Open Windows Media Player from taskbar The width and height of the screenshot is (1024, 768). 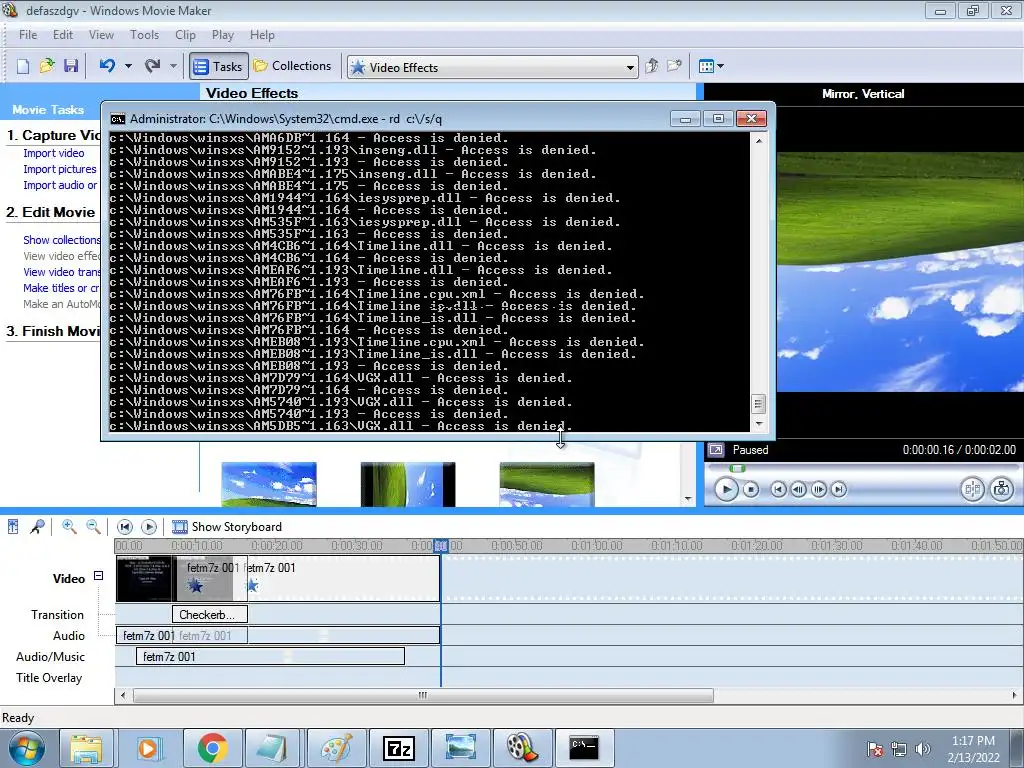[148, 748]
